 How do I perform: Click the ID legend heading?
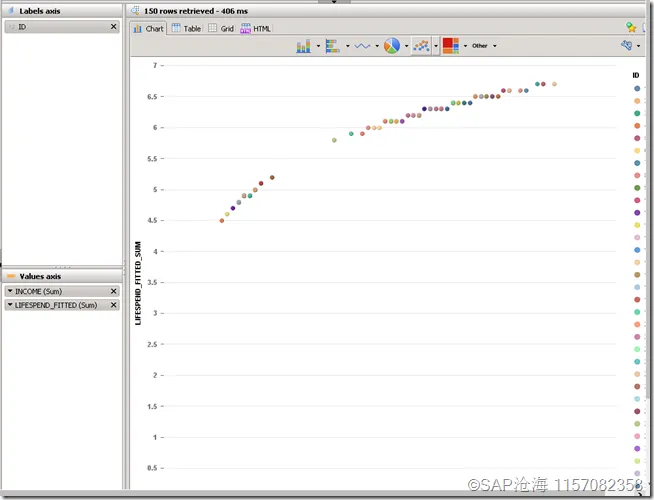[636, 75]
